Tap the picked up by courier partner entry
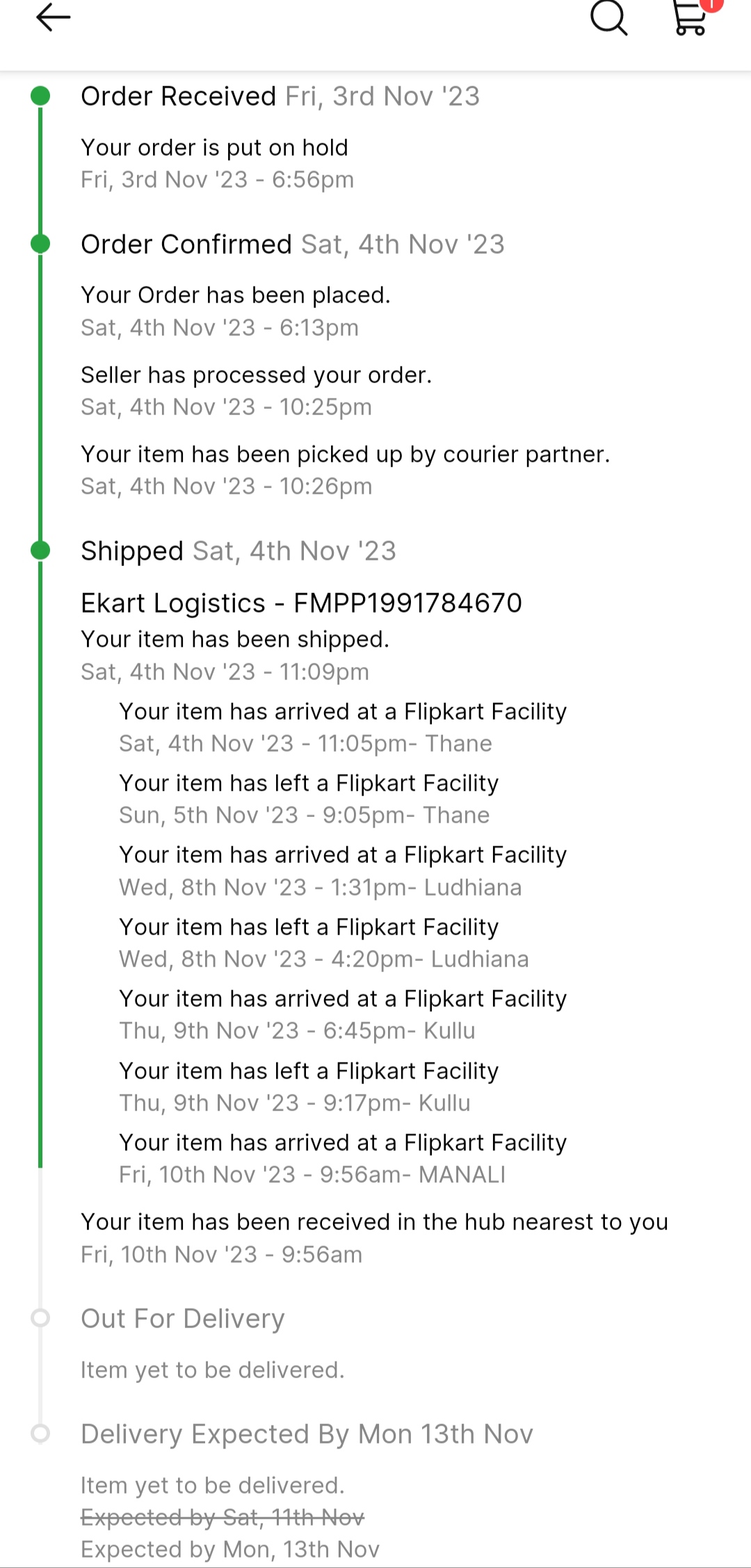 345,454
